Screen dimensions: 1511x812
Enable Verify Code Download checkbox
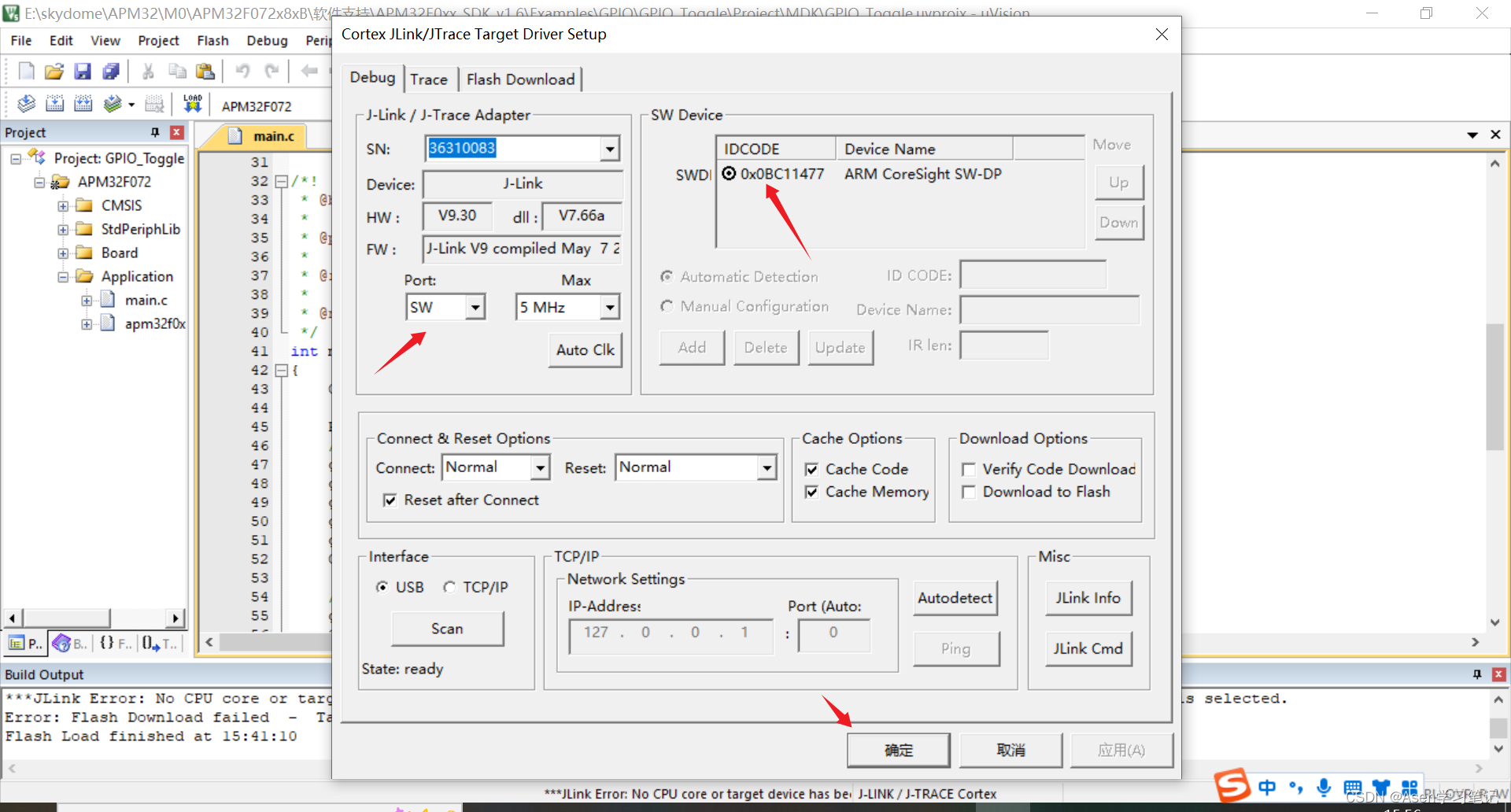point(969,469)
